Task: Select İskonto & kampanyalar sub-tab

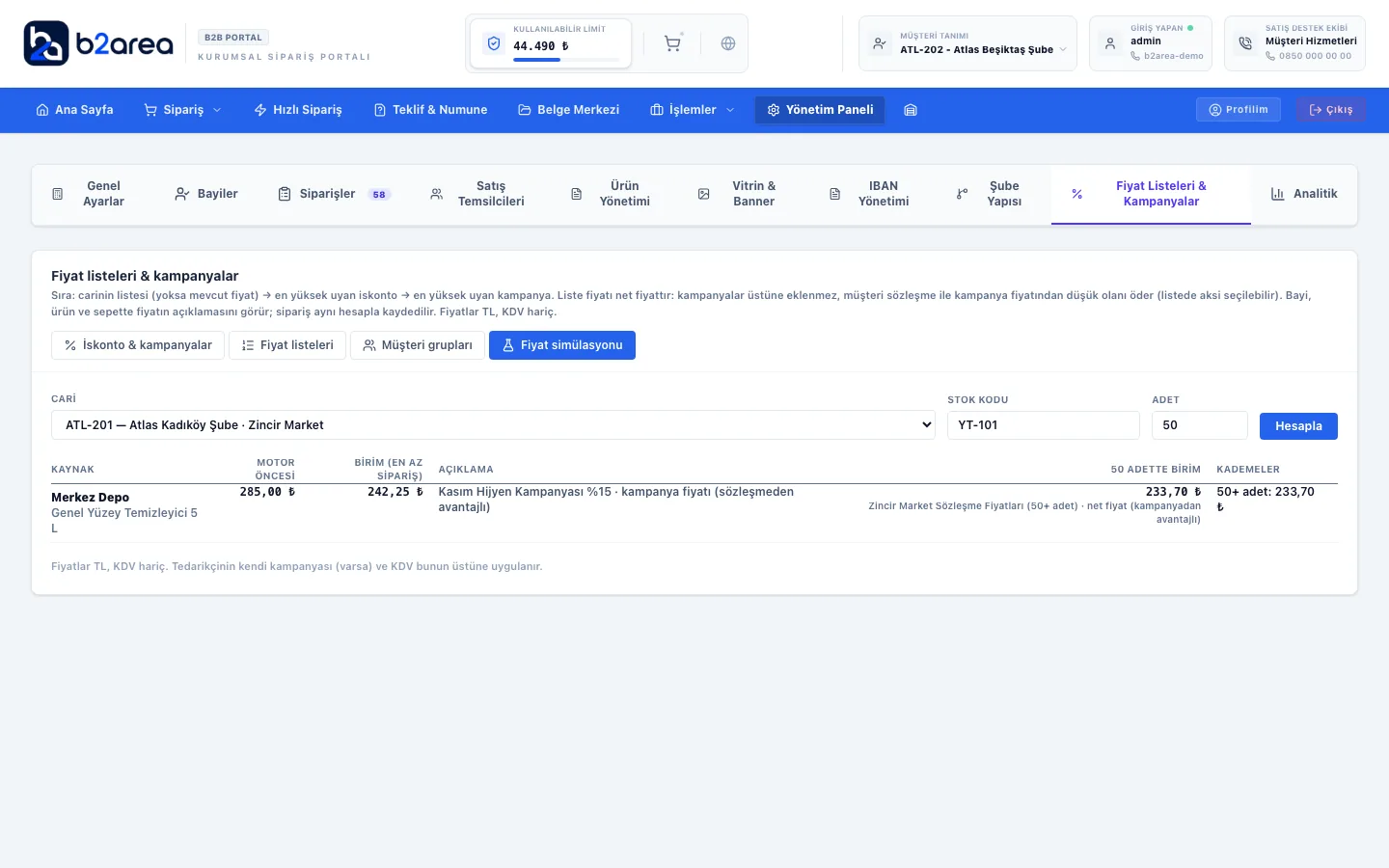Action: (x=138, y=345)
